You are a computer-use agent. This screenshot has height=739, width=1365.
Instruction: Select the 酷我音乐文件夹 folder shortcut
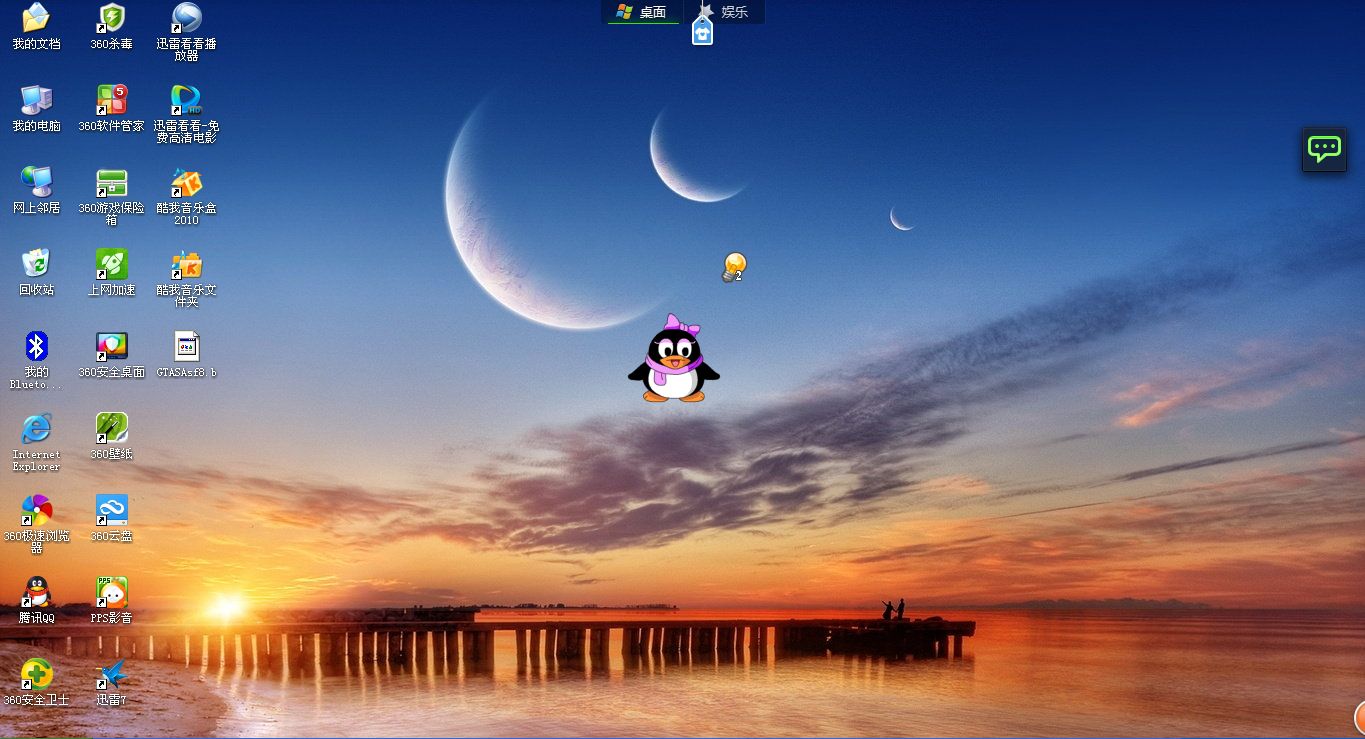186,264
